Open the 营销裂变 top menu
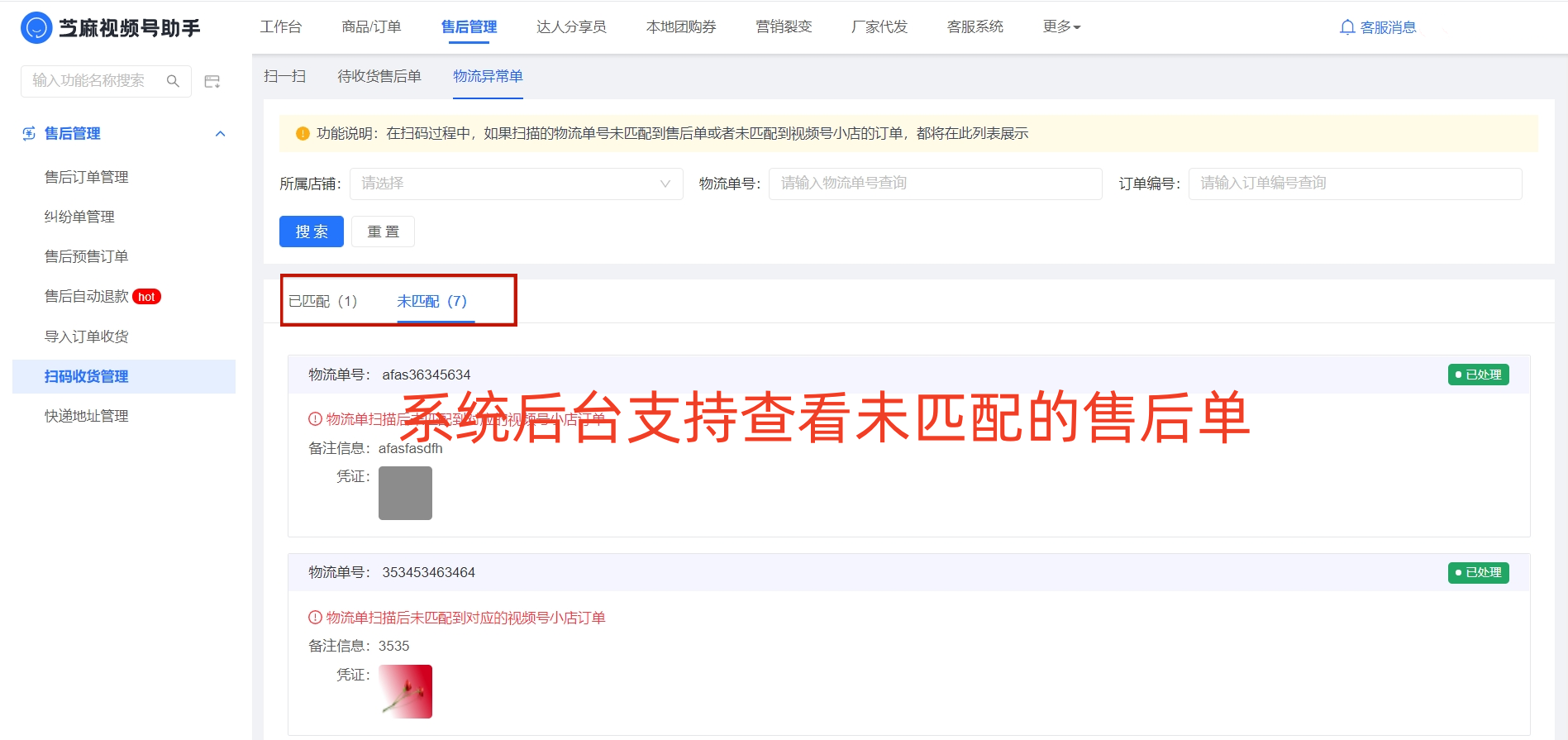Screen dimensions: 1568x740 pos(784,26)
